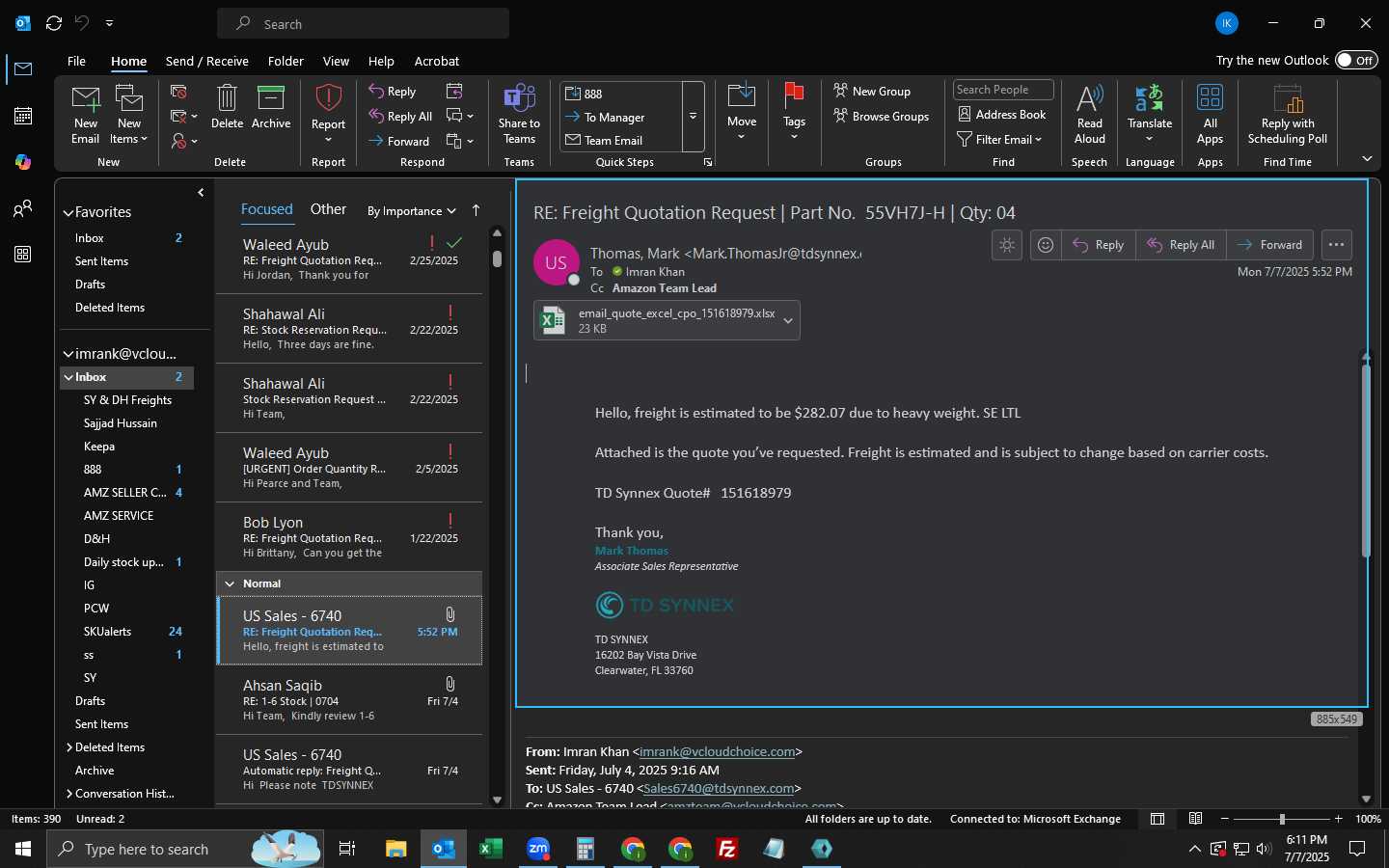The height and width of the screenshot is (868, 1389).
Task: Click the Send/Receive sync icon in title bar
Action: click(54, 23)
